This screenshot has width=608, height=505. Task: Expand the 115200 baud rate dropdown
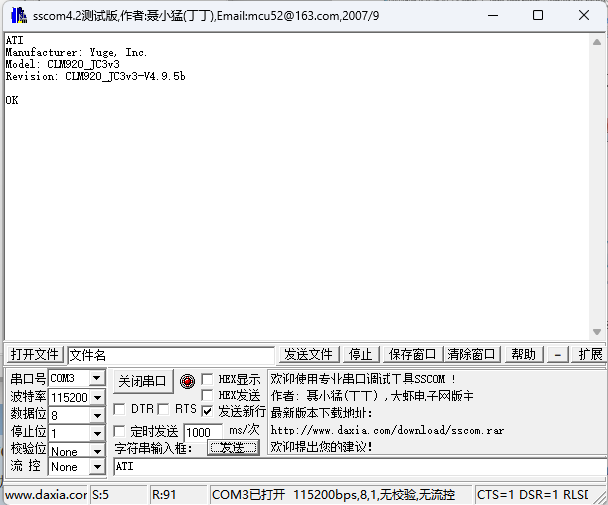pos(96,397)
